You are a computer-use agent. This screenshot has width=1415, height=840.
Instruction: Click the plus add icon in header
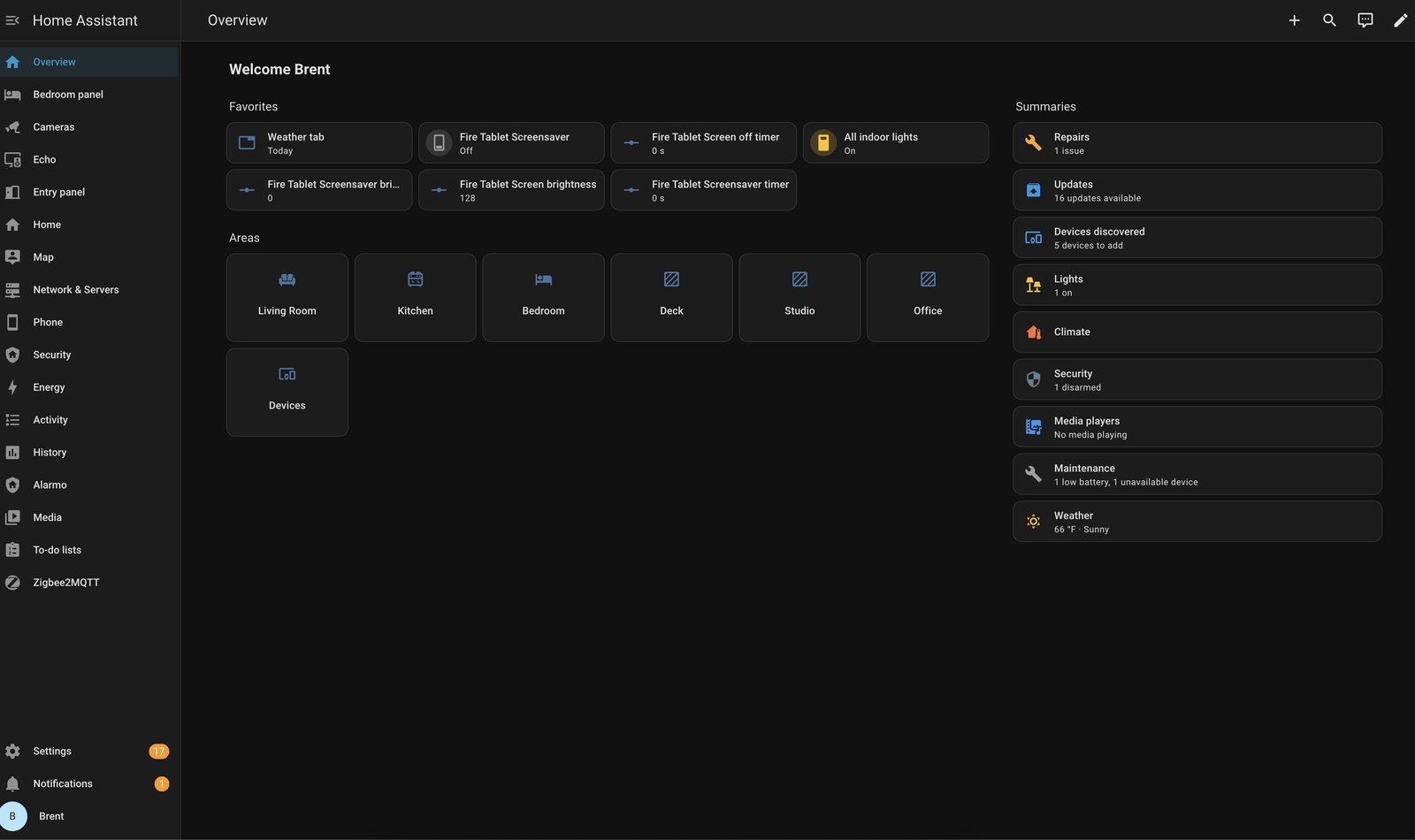1294,20
